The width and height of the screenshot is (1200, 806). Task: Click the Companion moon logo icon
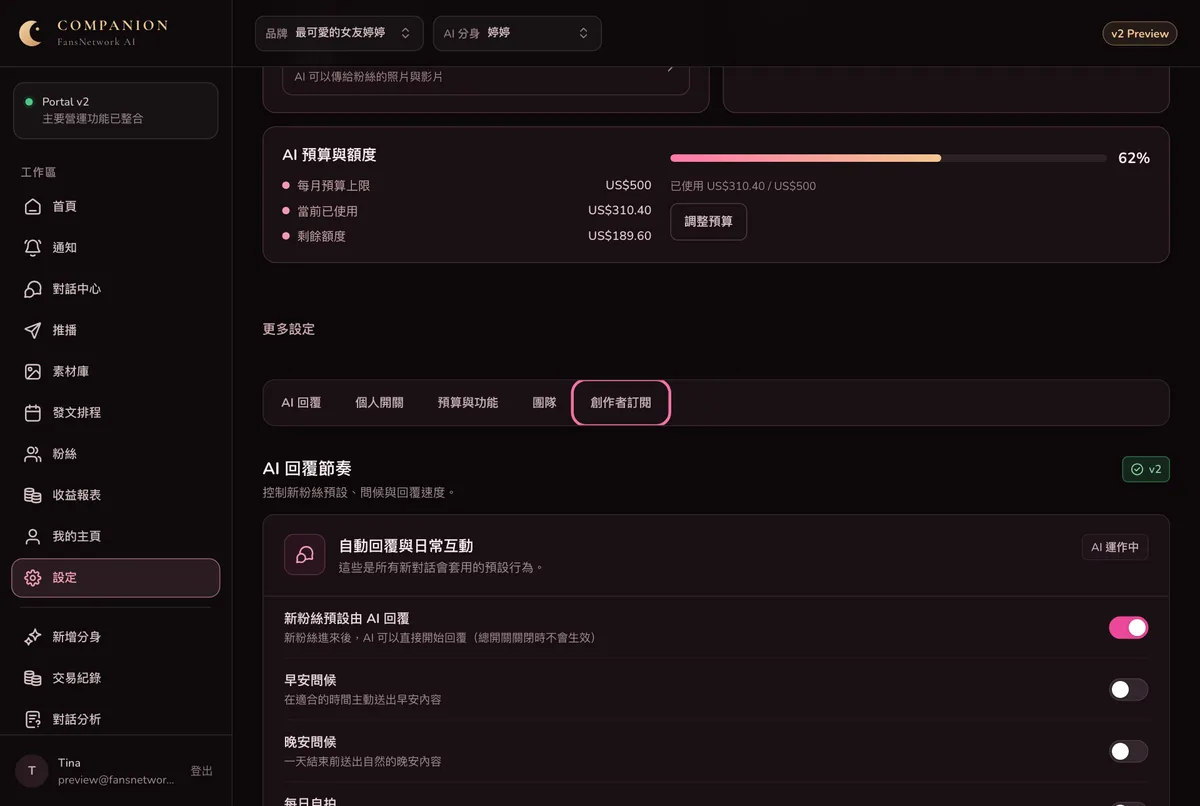[x=32, y=33]
